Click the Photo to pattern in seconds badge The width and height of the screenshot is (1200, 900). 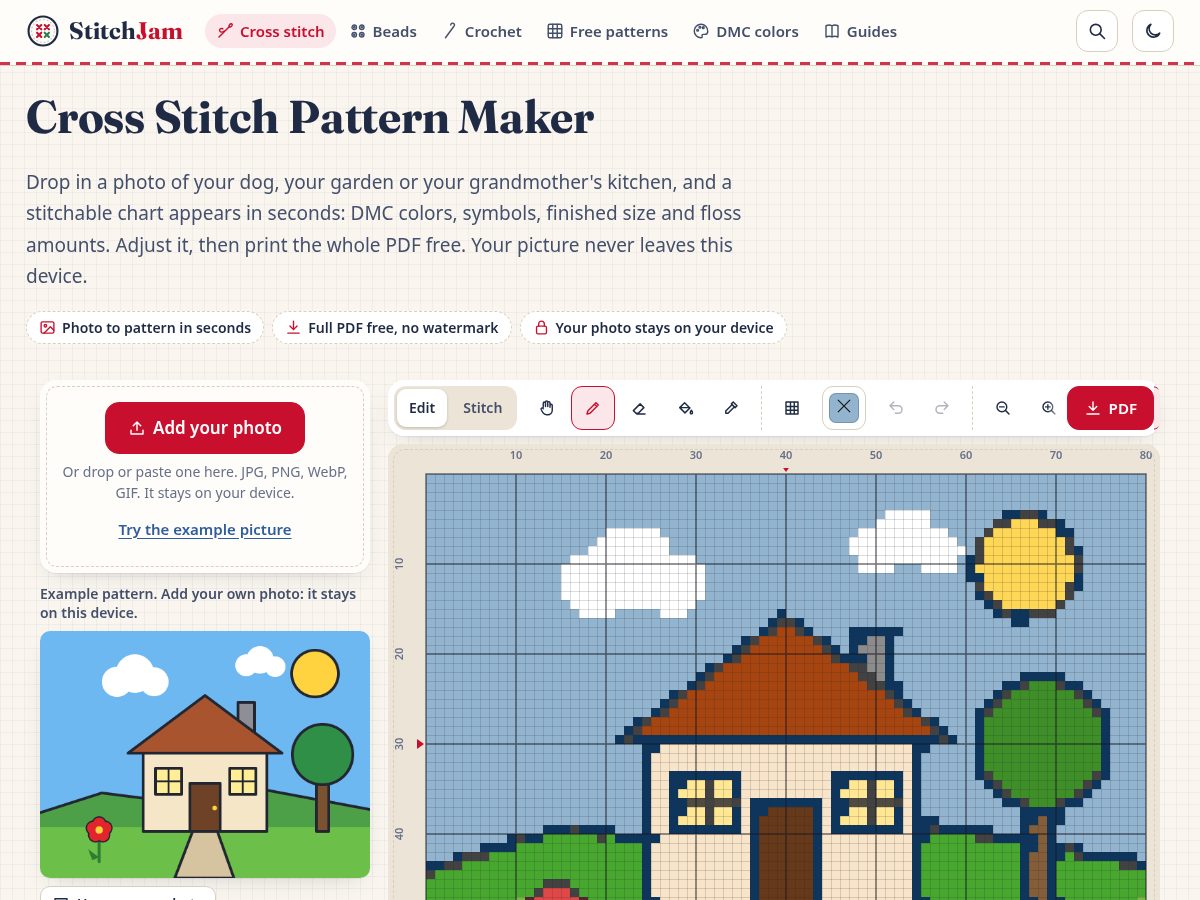(x=145, y=328)
